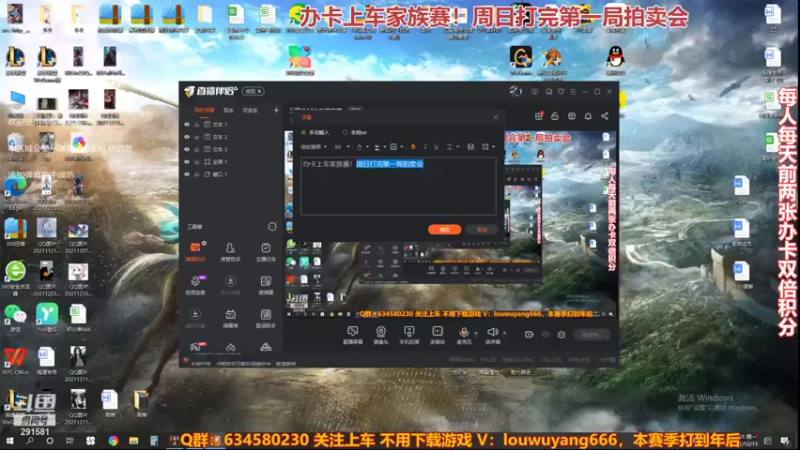The width and height of the screenshot is (800, 450).
Task: Click the start streaming button at bottom right
Action: (592, 335)
